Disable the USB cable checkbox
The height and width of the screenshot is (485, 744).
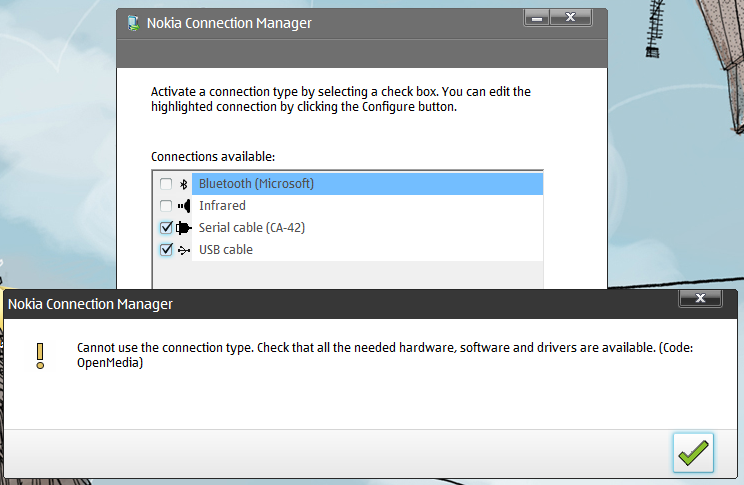click(166, 250)
